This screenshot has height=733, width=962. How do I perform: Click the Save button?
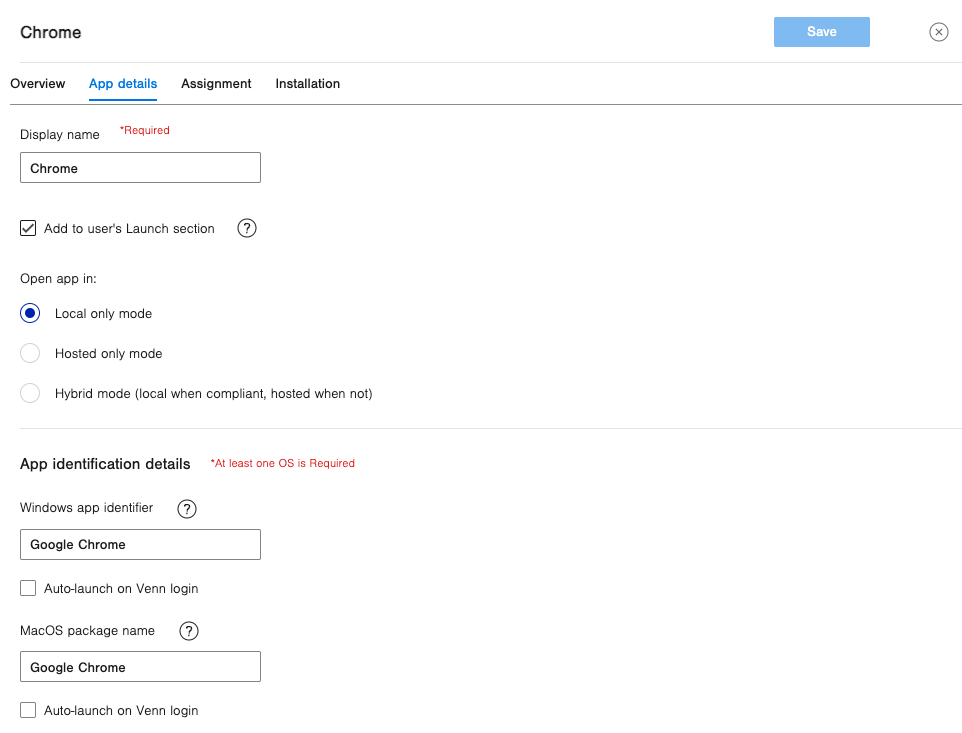[822, 32]
